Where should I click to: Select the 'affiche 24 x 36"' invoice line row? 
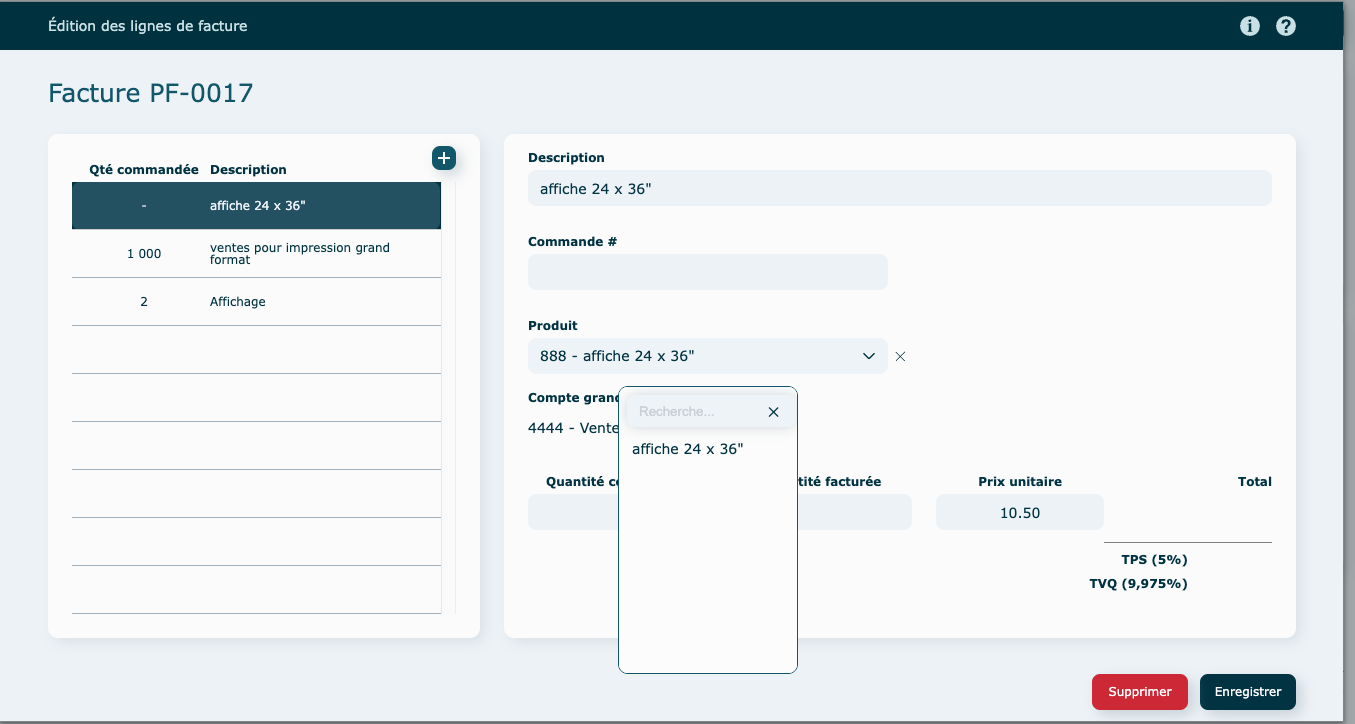[x=256, y=206]
